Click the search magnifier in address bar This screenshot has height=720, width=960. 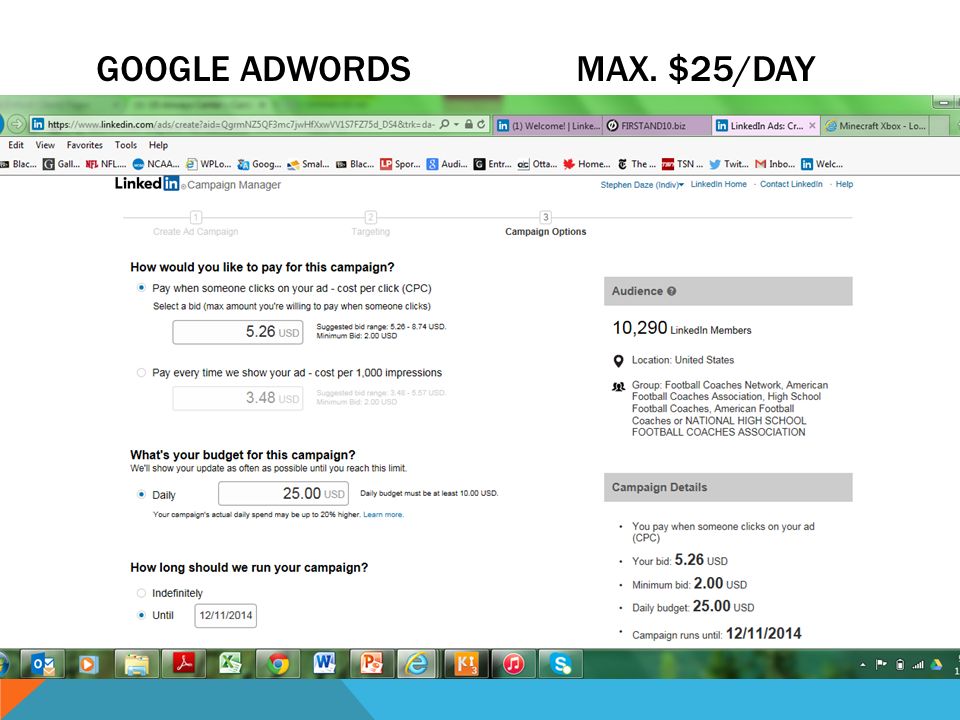point(445,124)
